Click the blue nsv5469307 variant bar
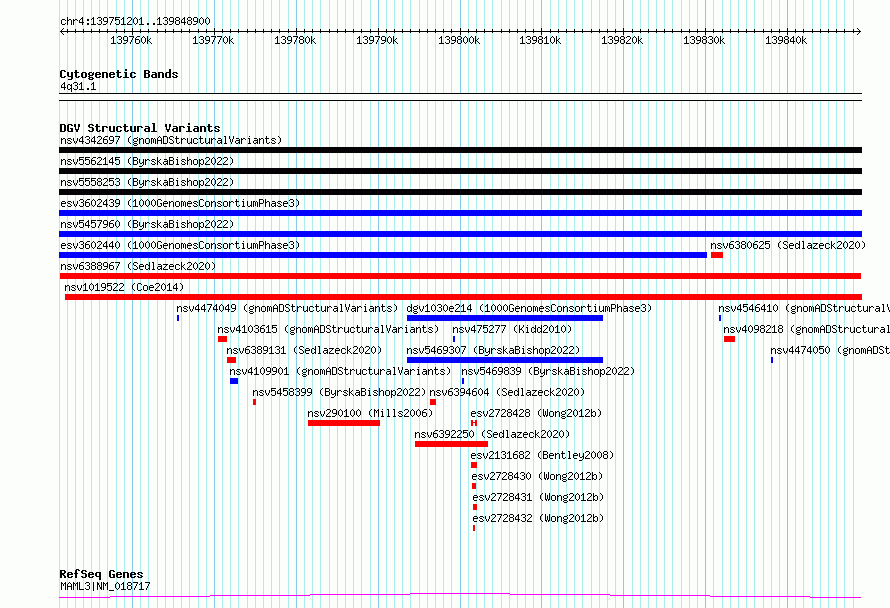Screen dimensions: 890x608 (505, 360)
